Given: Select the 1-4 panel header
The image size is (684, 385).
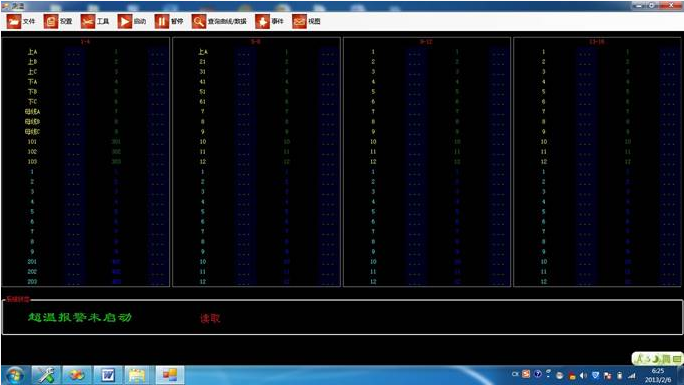Looking at the screenshot, I should pos(85,41).
